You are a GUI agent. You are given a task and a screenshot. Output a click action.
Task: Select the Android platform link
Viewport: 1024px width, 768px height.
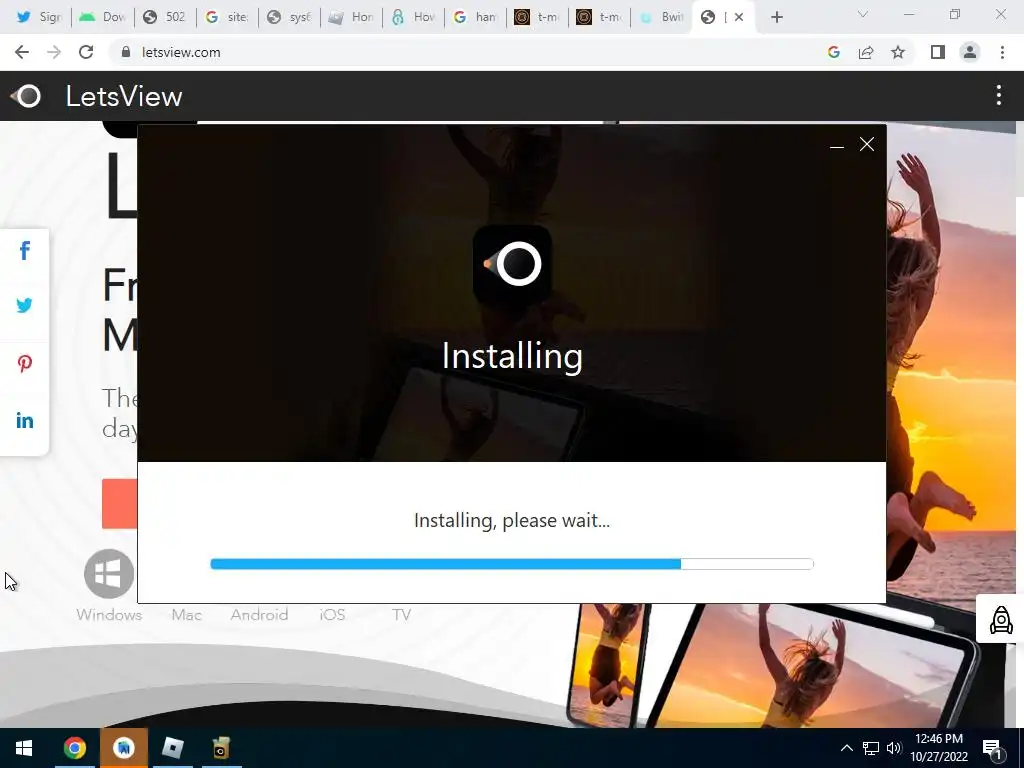coord(259,615)
